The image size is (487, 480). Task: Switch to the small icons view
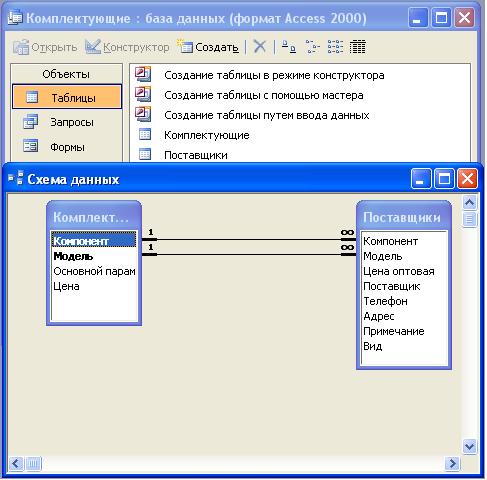pyautogui.click(x=312, y=47)
